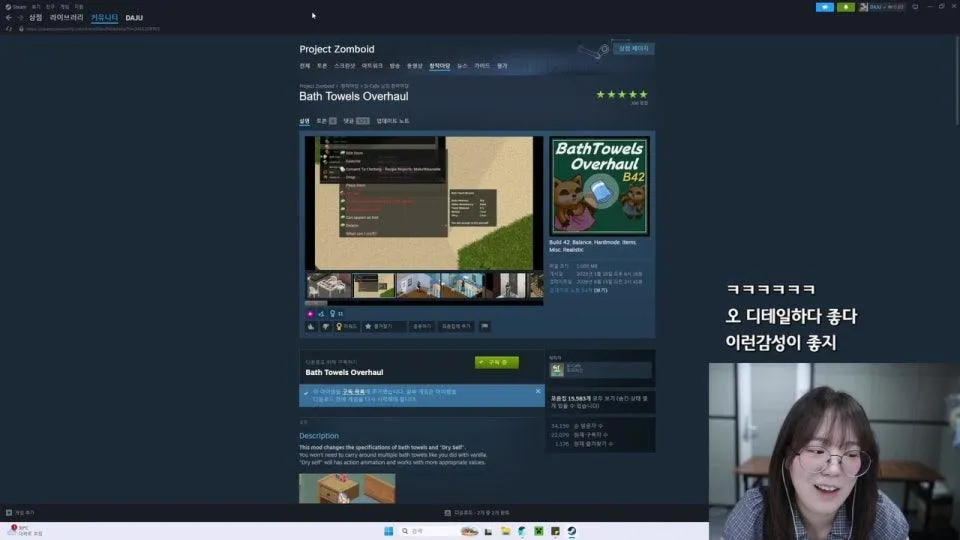Open the 구독 목록 link in the notice
Screen dimensions: 960x540
[353, 392]
